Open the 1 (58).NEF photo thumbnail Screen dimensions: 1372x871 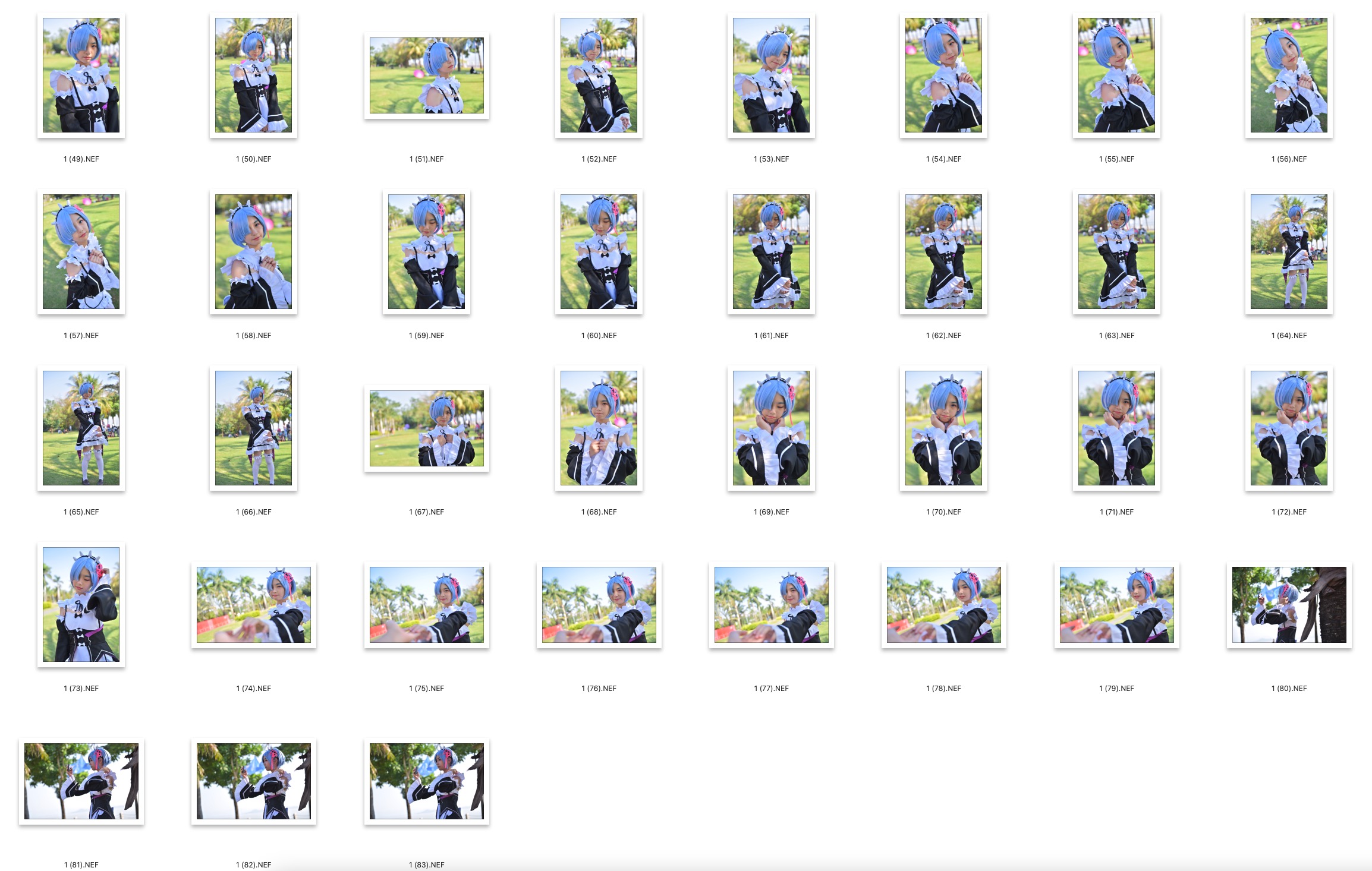click(x=253, y=251)
